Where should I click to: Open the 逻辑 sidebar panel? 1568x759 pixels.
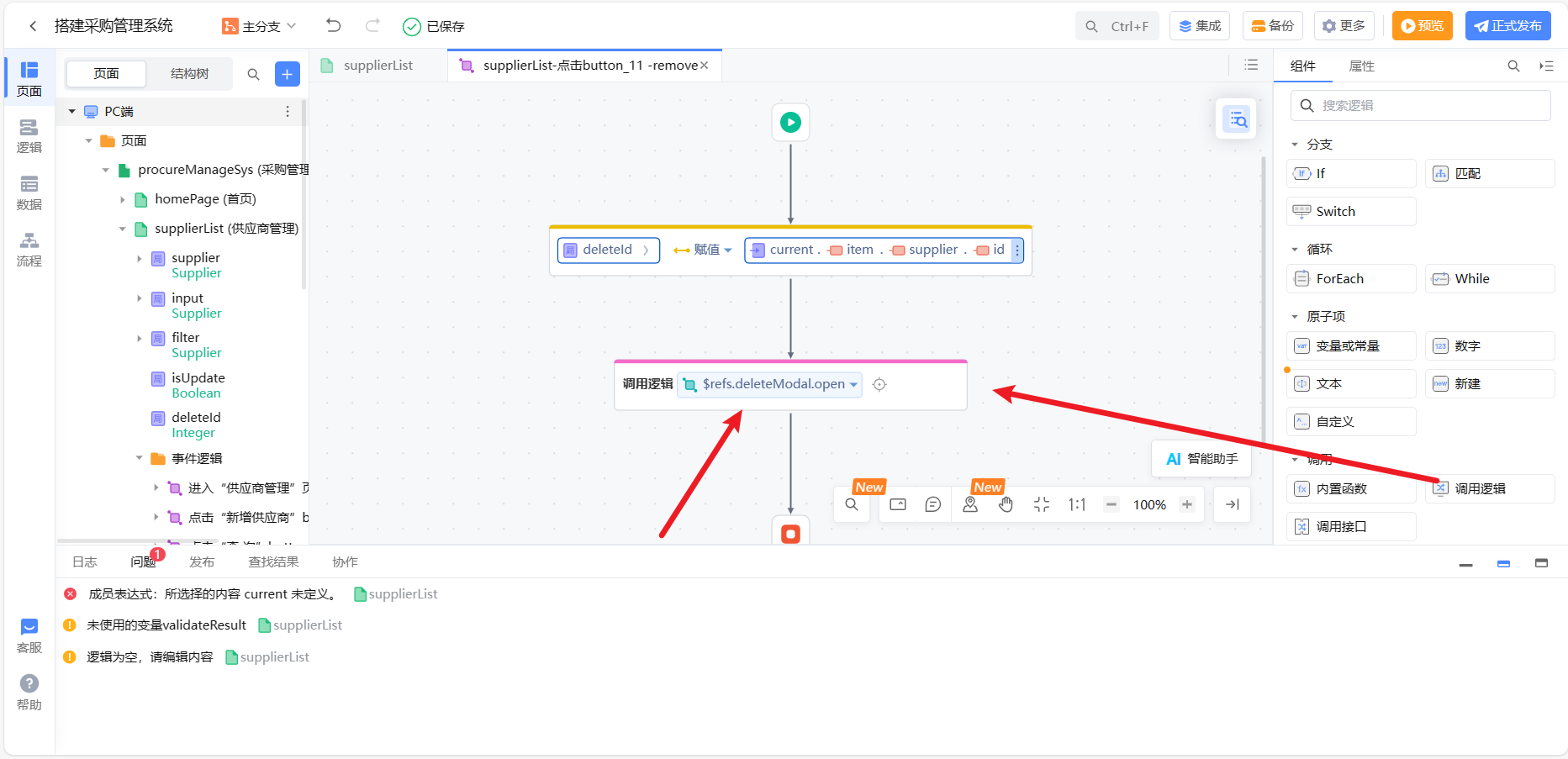click(x=29, y=135)
